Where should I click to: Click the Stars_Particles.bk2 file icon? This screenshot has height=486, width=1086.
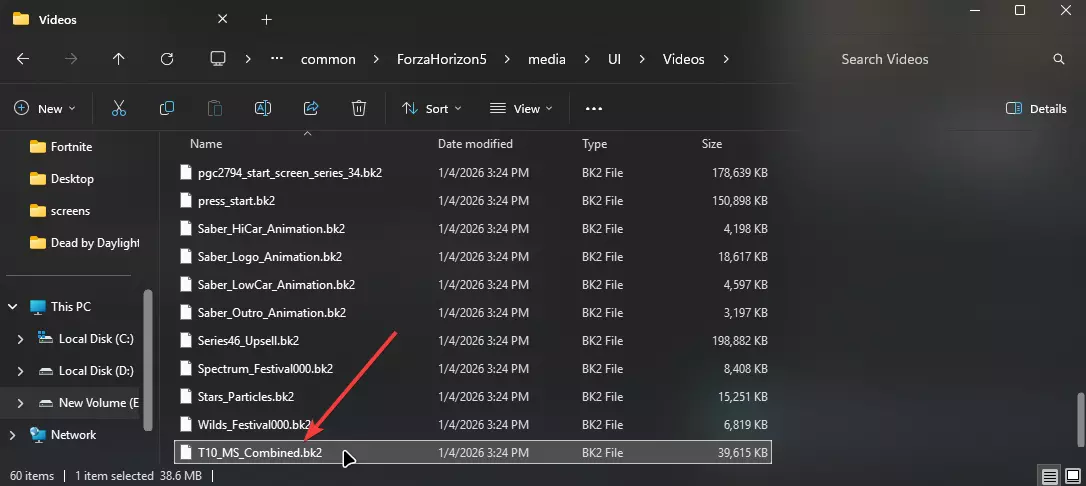185,397
